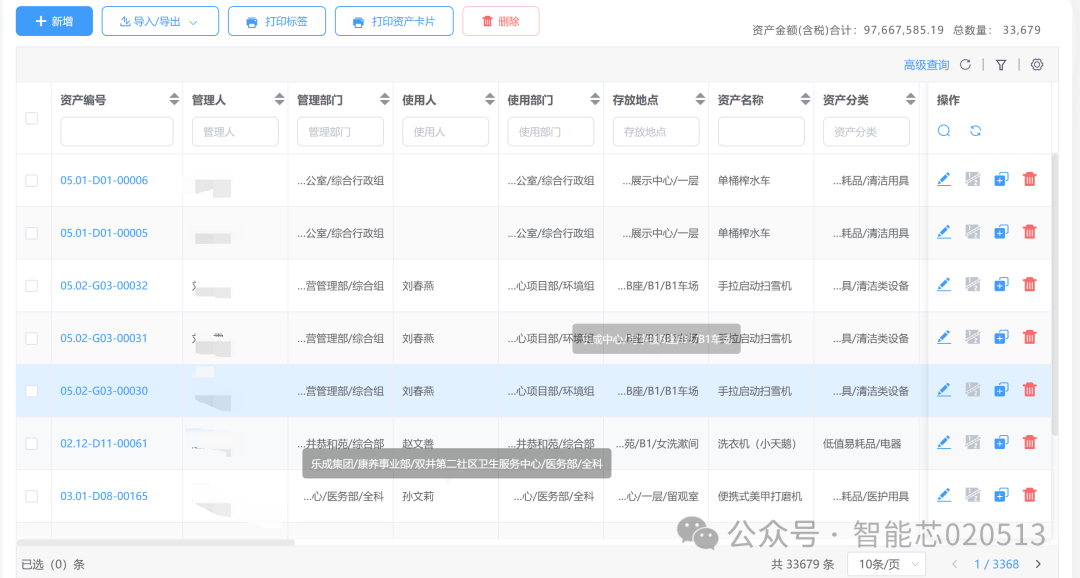Sort the table by 存放地点 column
Screen dimensions: 1080x578
[699, 100]
